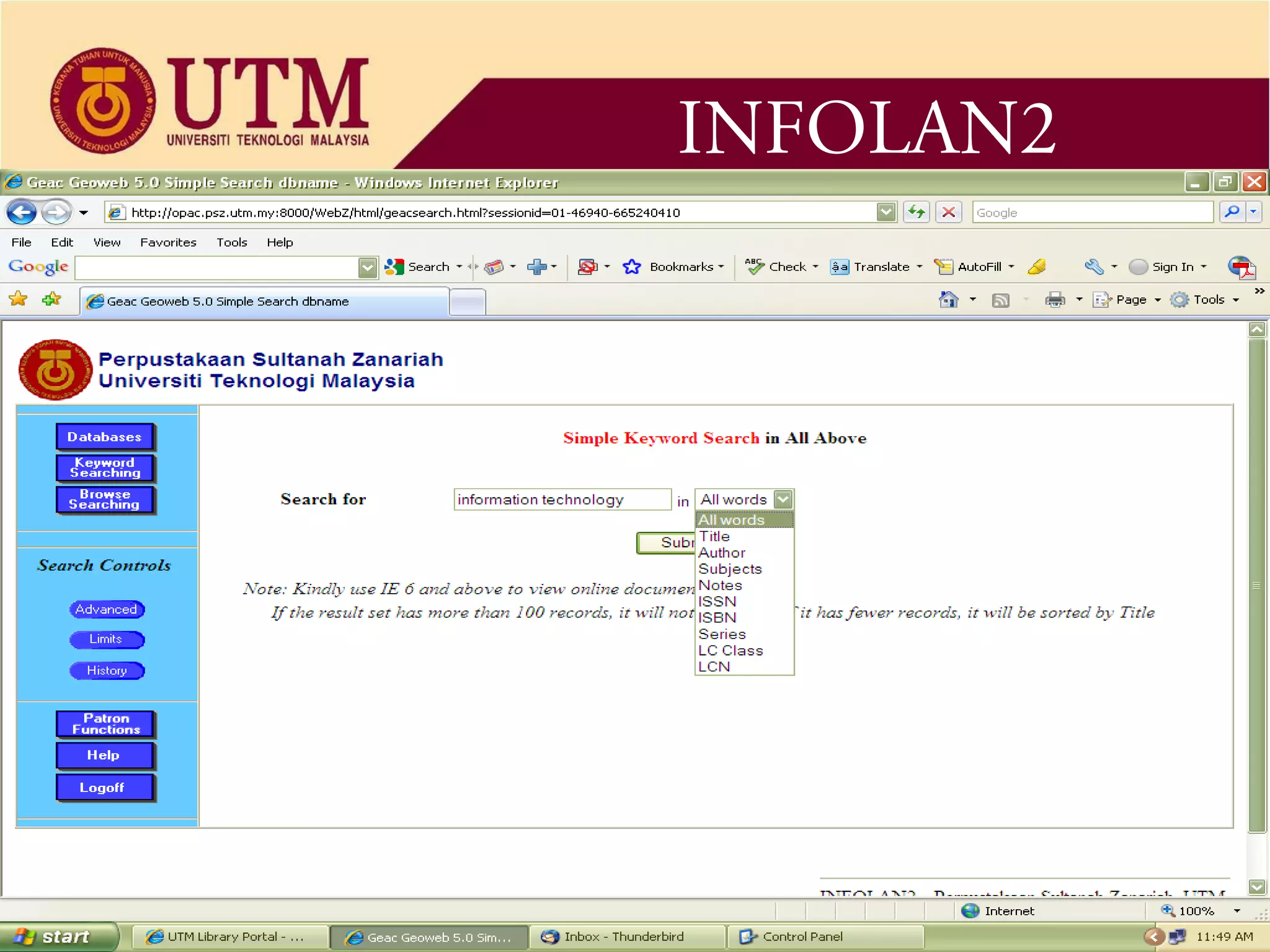Click the Google search box beside the address bar
1270x952 pixels.
pos(1093,213)
